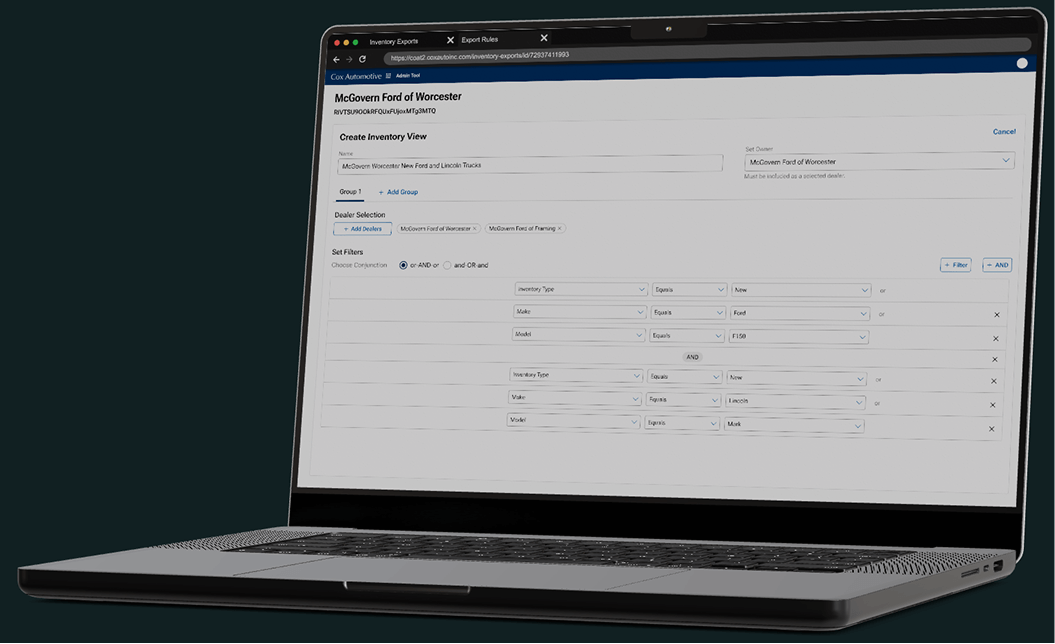Screen dimensions: 1055x644
Task: Switch to the Export Rules browser tab
Action: pyautogui.click(x=480, y=40)
